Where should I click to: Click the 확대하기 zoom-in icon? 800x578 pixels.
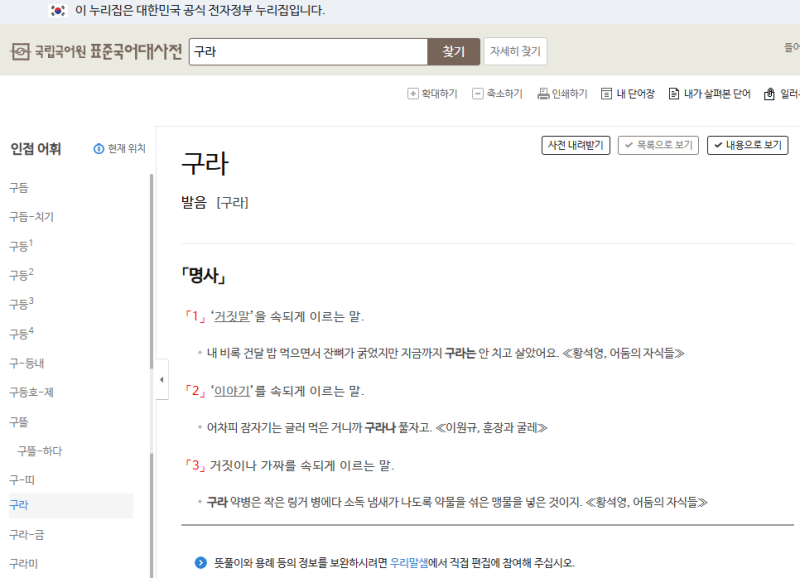(x=412, y=94)
